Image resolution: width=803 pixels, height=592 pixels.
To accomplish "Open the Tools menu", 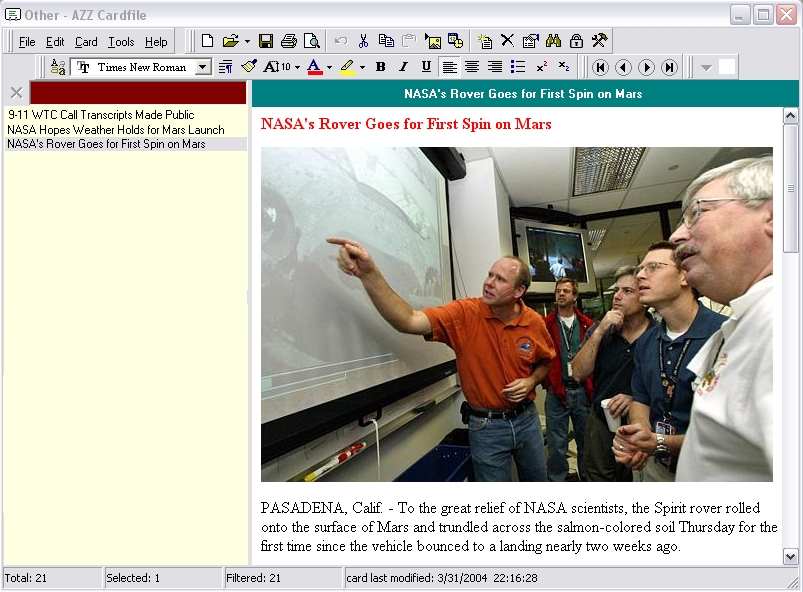I will [121, 42].
